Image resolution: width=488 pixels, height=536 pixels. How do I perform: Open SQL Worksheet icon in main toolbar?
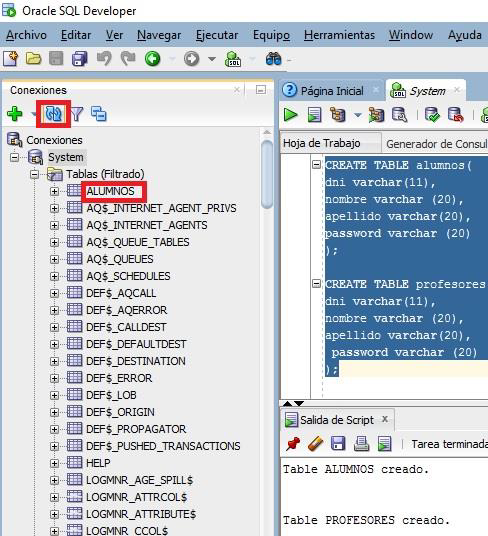click(233, 59)
